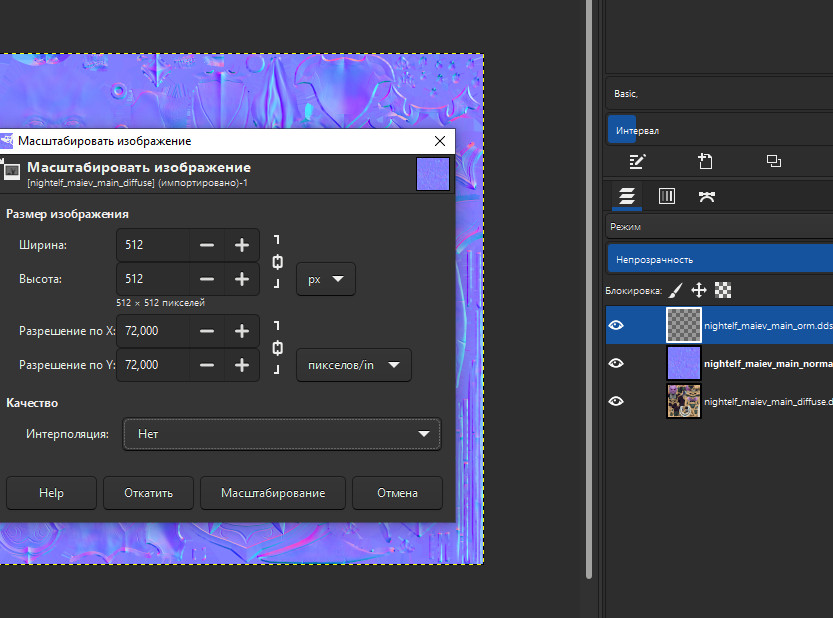The width and height of the screenshot is (833, 618).
Task: Open the пикселов/in resolution unit dropdown
Action: 353,365
